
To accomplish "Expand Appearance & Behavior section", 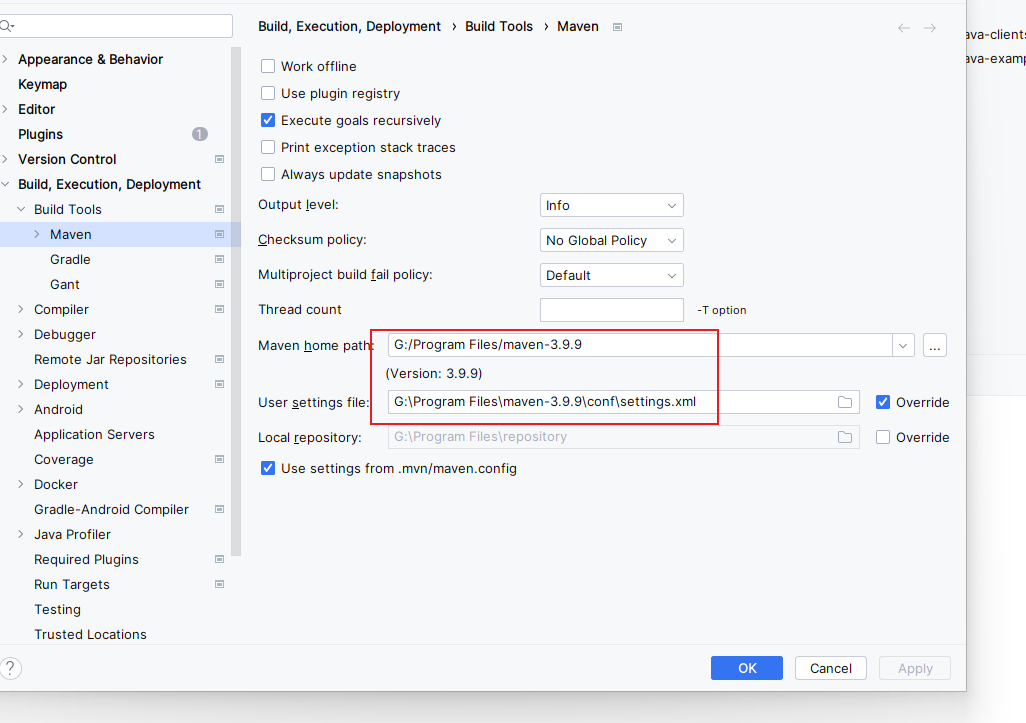I will (5, 59).
